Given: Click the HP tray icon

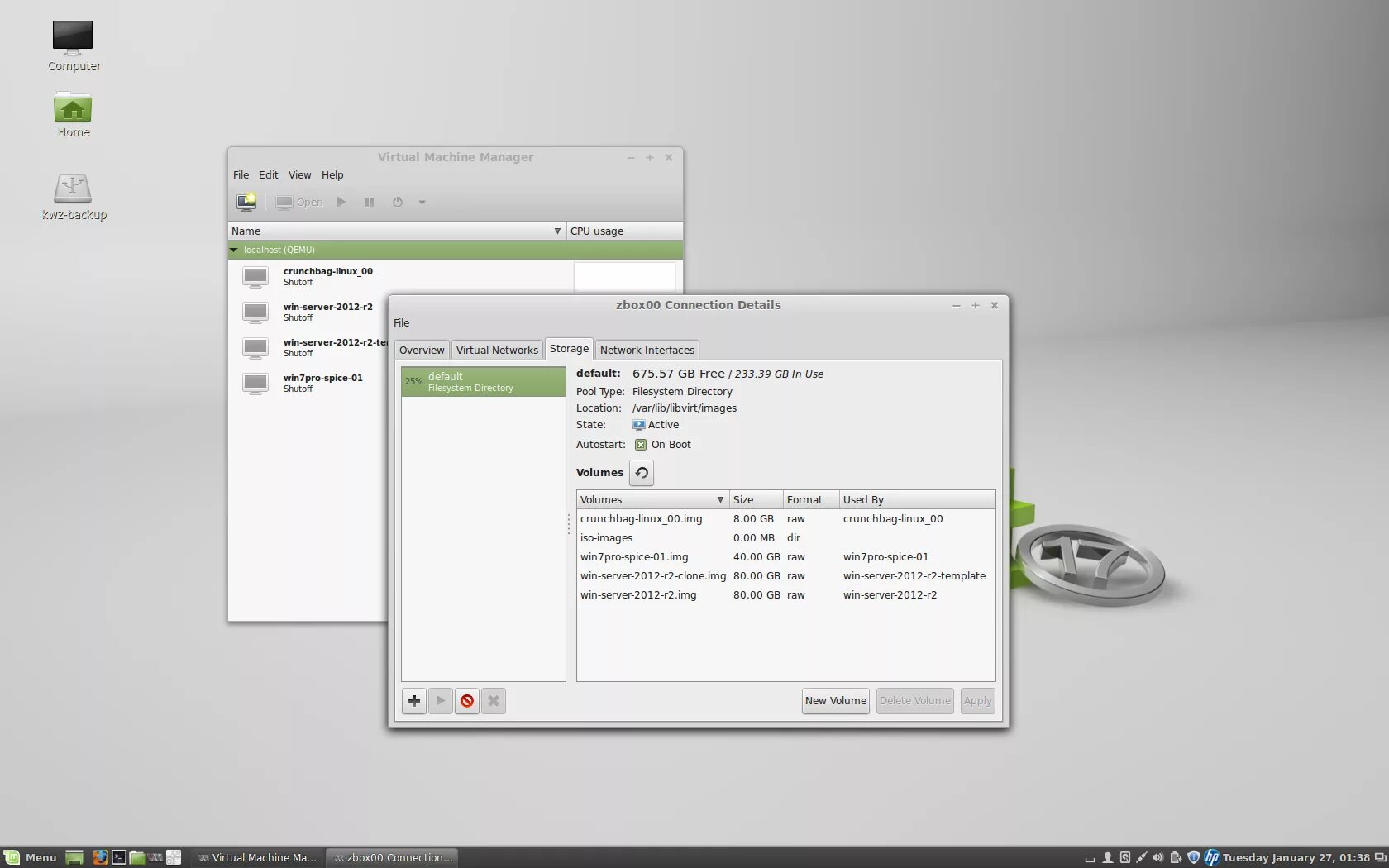Looking at the screenshot, I should [1211, 858].
